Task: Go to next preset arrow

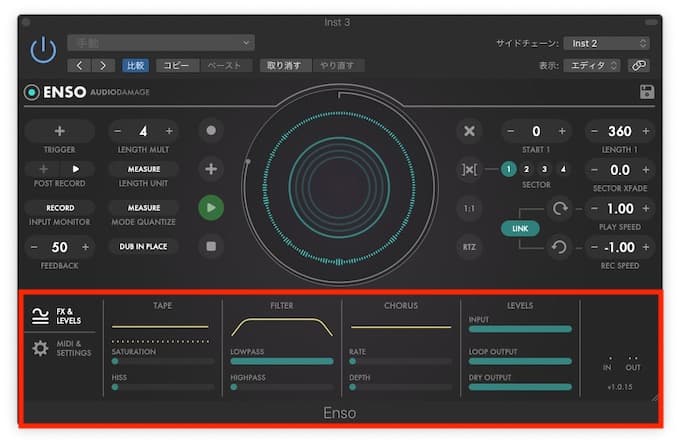Action: tap(103, 66)
